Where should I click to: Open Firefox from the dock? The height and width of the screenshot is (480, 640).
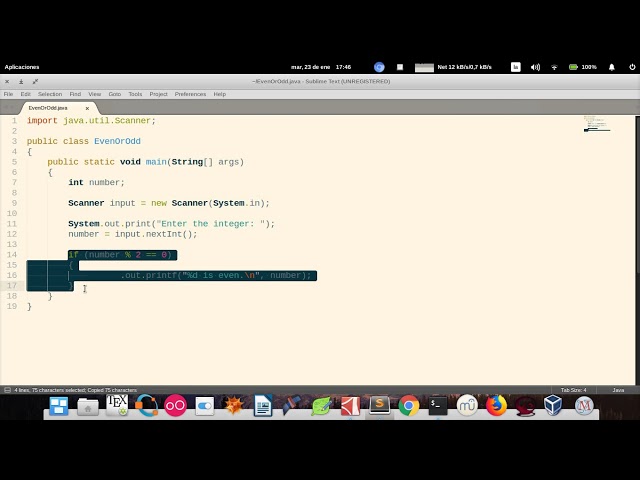tap(496, 406)
